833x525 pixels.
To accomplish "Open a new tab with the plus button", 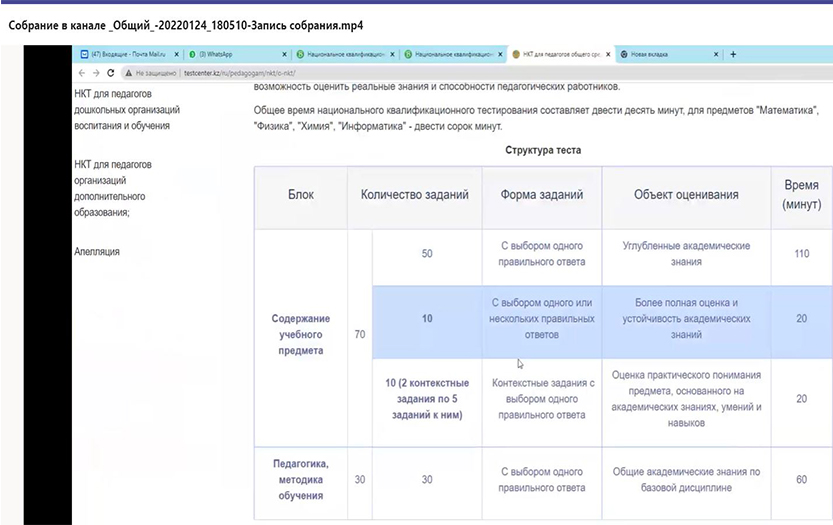I will click(733, 54).
